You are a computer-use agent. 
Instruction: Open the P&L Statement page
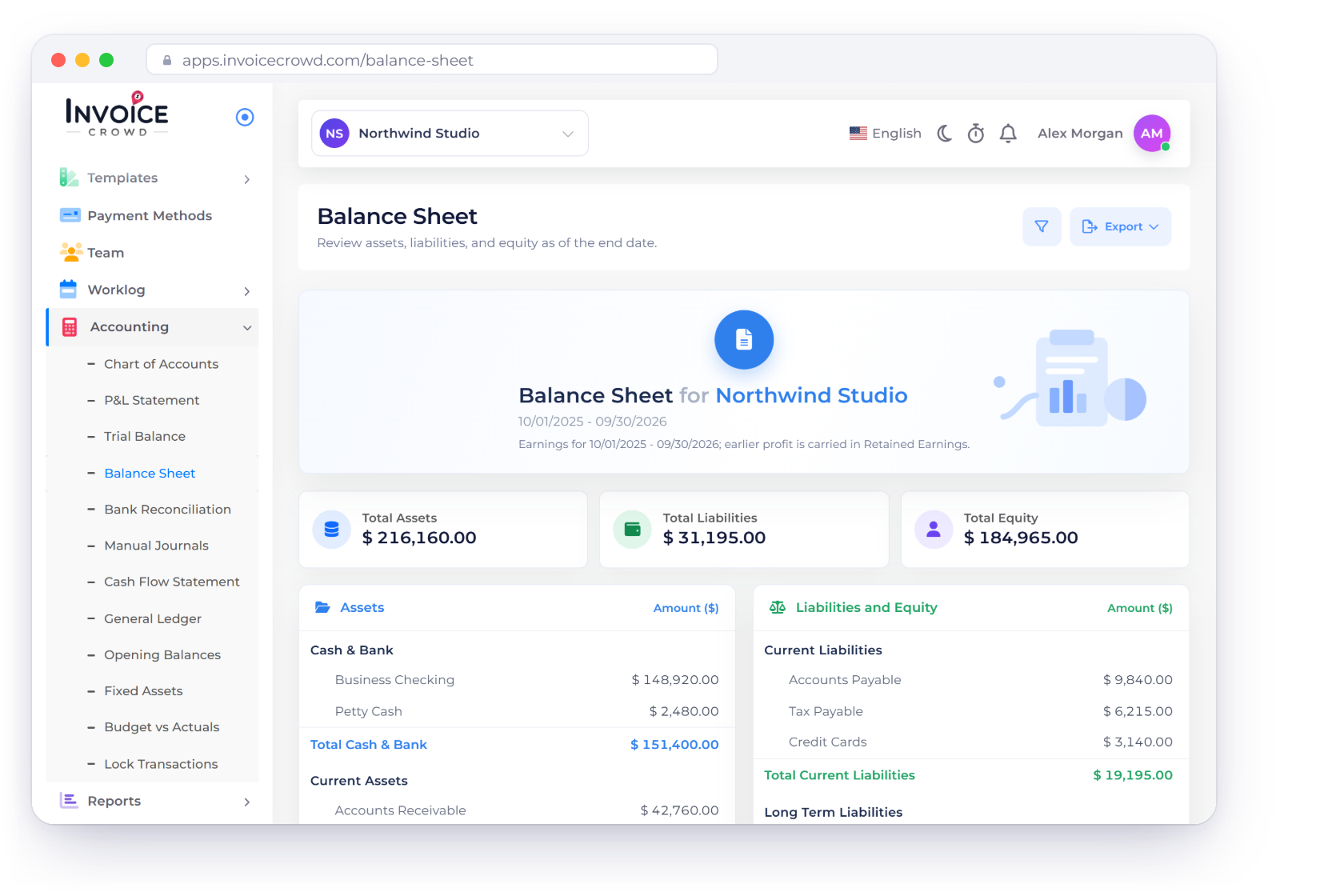[151, 400]
